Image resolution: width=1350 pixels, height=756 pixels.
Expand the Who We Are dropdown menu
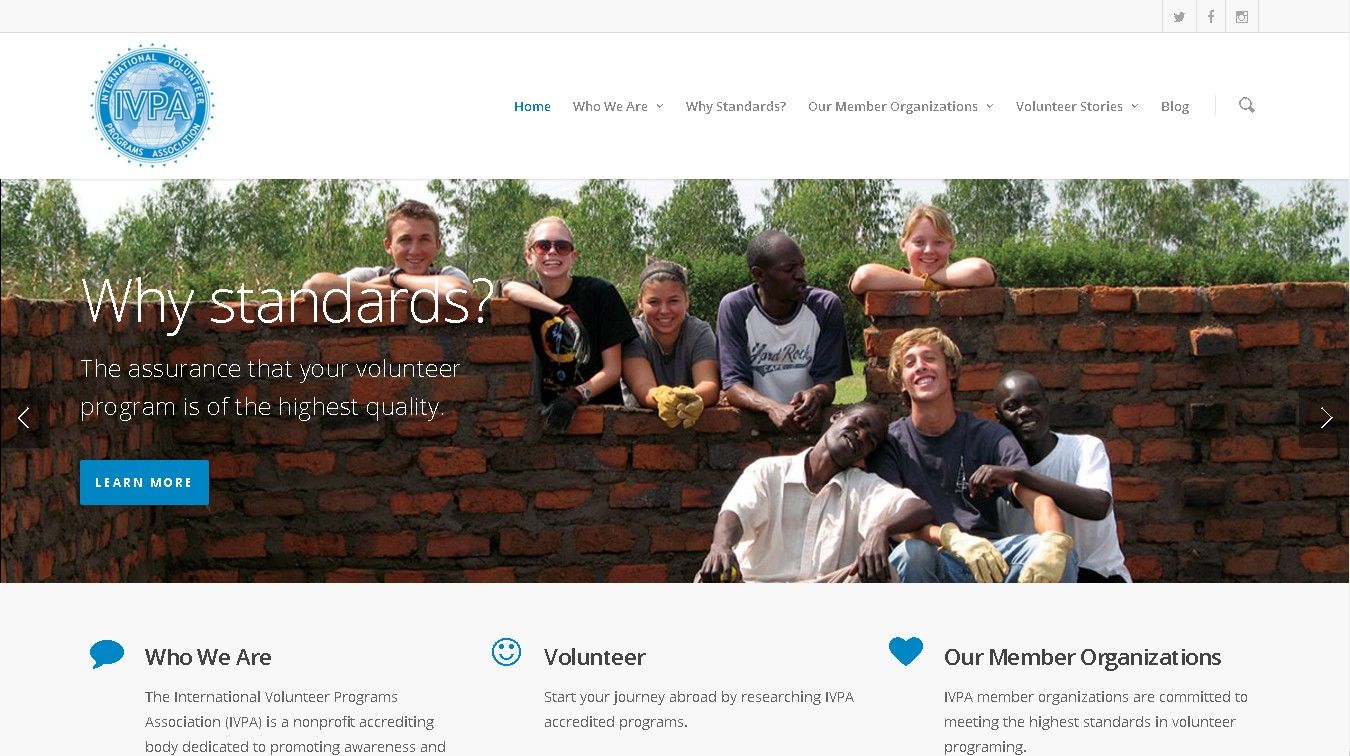(x=618, y=106)
